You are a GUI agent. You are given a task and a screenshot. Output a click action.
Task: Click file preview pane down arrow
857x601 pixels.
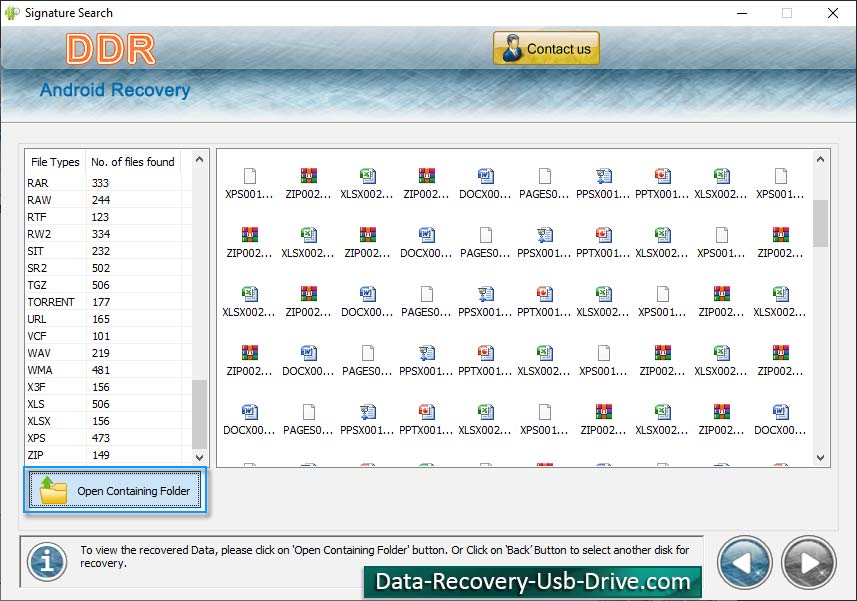click(x=820, y=458)
